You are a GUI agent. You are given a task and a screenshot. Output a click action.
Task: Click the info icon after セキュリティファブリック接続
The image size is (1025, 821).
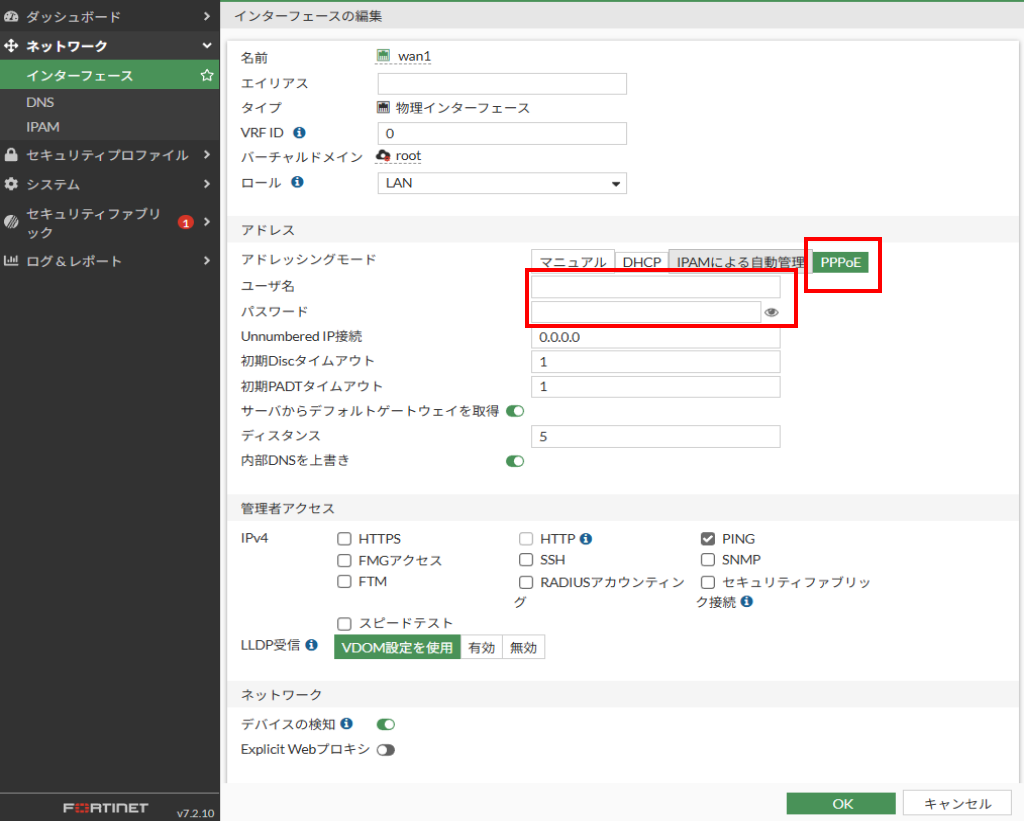pyautogui.click(x=746, y=601)
